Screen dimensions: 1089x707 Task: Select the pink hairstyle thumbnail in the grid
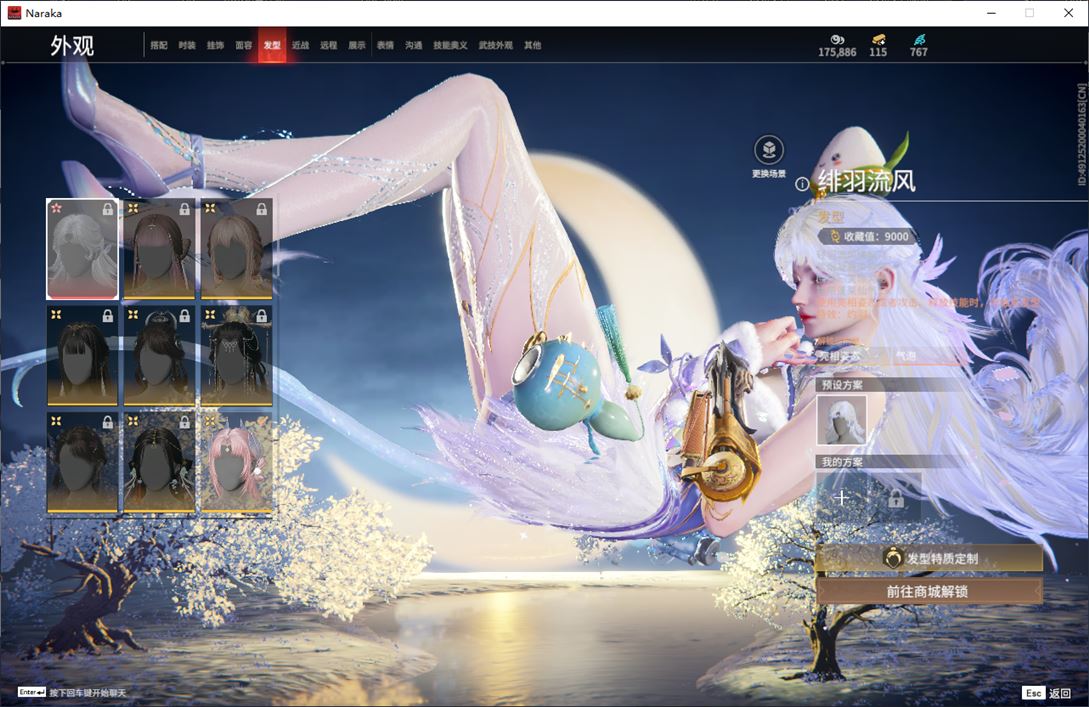click(236, 462)
